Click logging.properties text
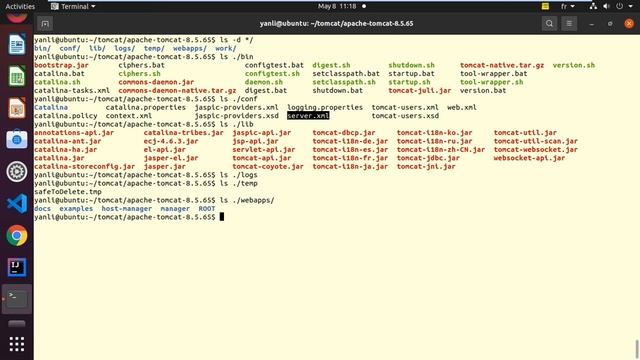 pos(325,107)
